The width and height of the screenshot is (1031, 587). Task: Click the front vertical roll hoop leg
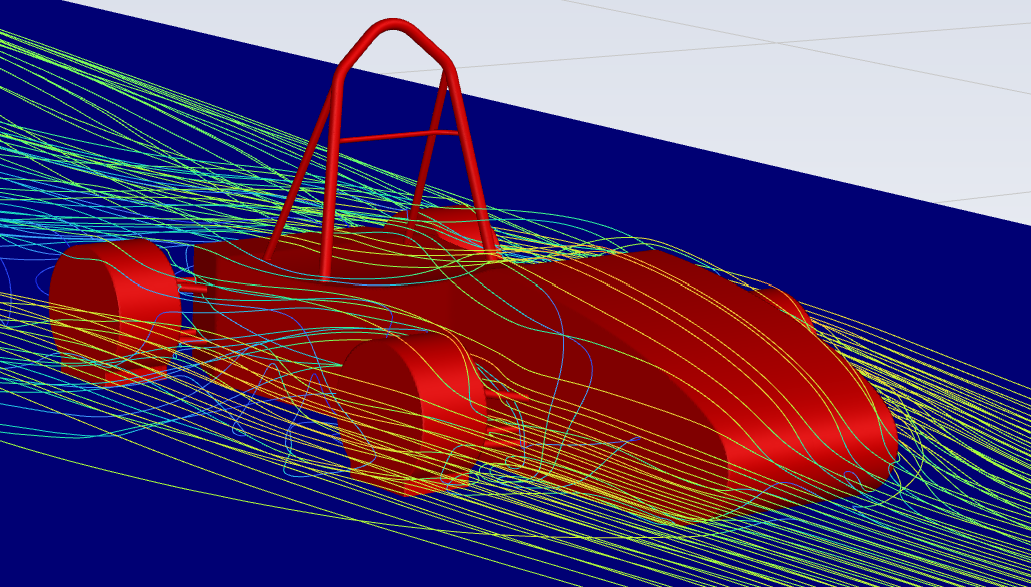pos(331,180)
